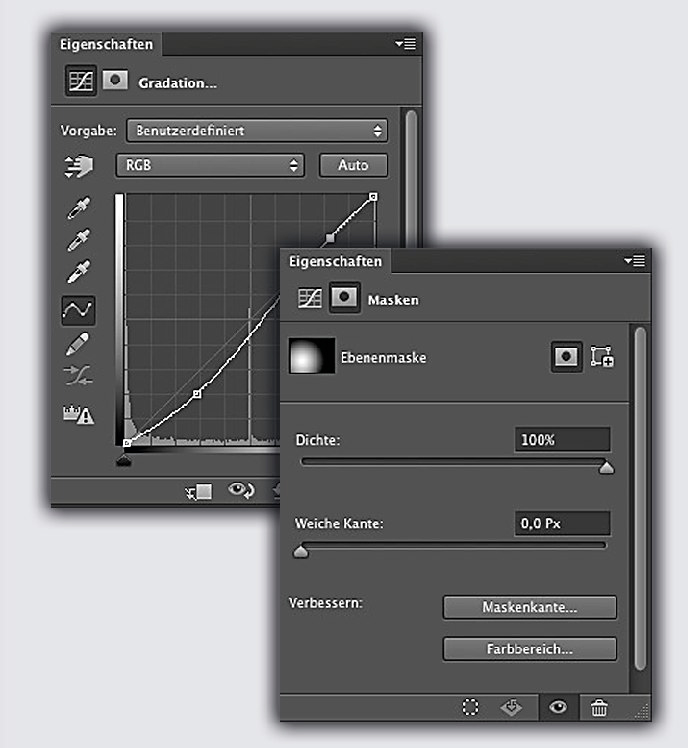Select the bottom-left curve endpoint
688x748 pixels.
point(127,443)
